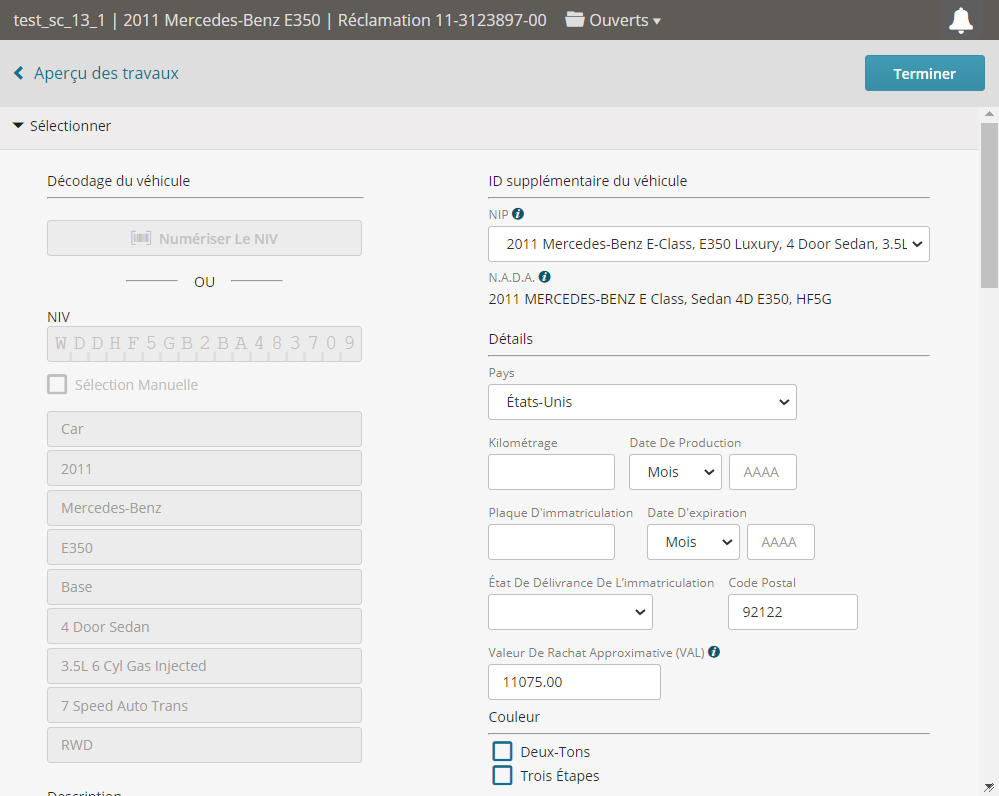The width and height of the screenshot is (999, 796).
Task: Open the NIP vehicle dropdown
Action: (708, 244)
